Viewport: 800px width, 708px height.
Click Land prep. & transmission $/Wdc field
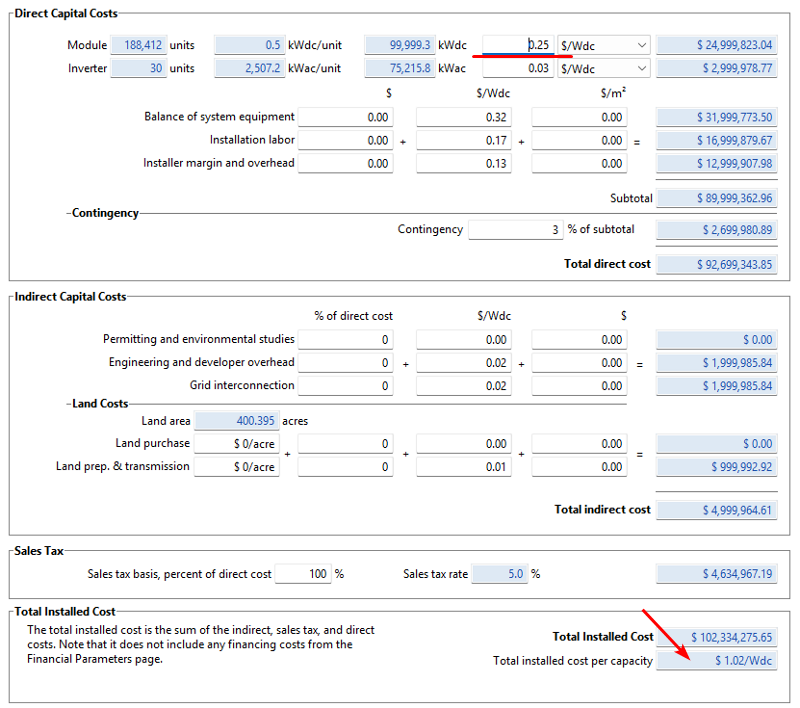coord(463,467)
